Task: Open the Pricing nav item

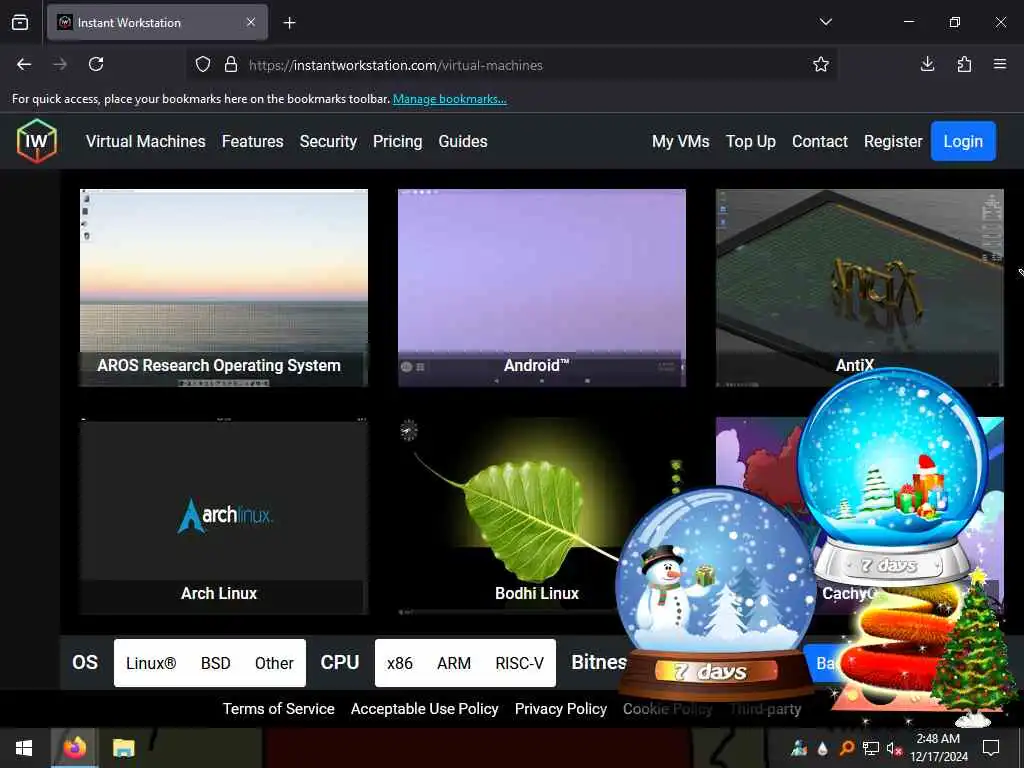Action: pyautogui.click(x=398, y=141)
